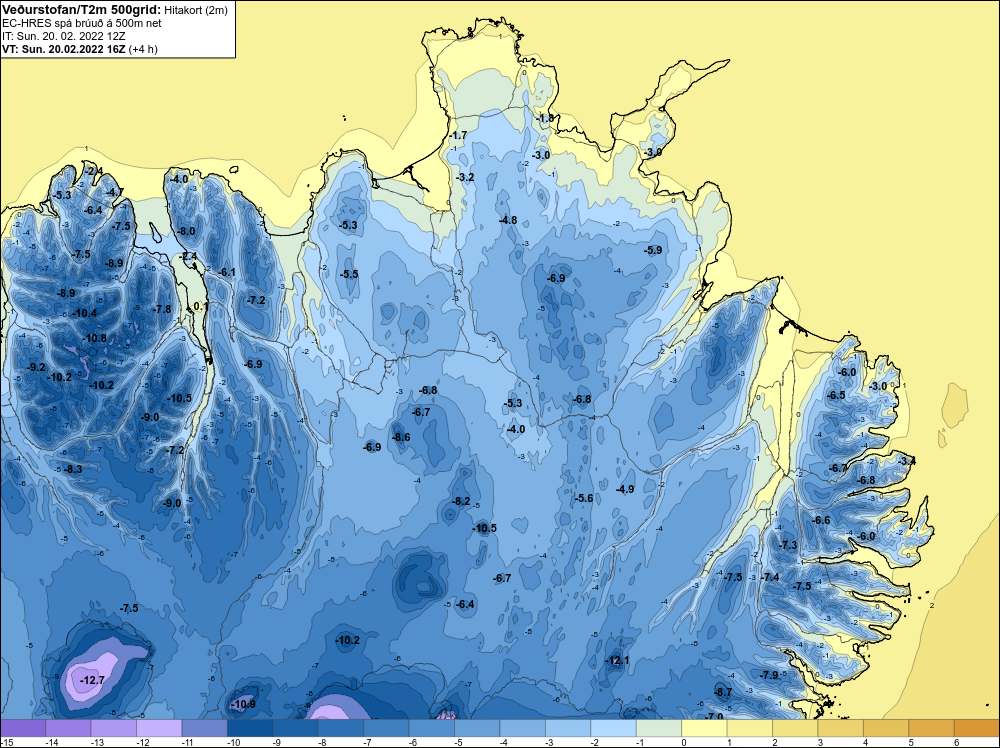Screen dimensions: 1000x748
Task: Click the -5.5 temperature label
Action: tap(349, 274)
